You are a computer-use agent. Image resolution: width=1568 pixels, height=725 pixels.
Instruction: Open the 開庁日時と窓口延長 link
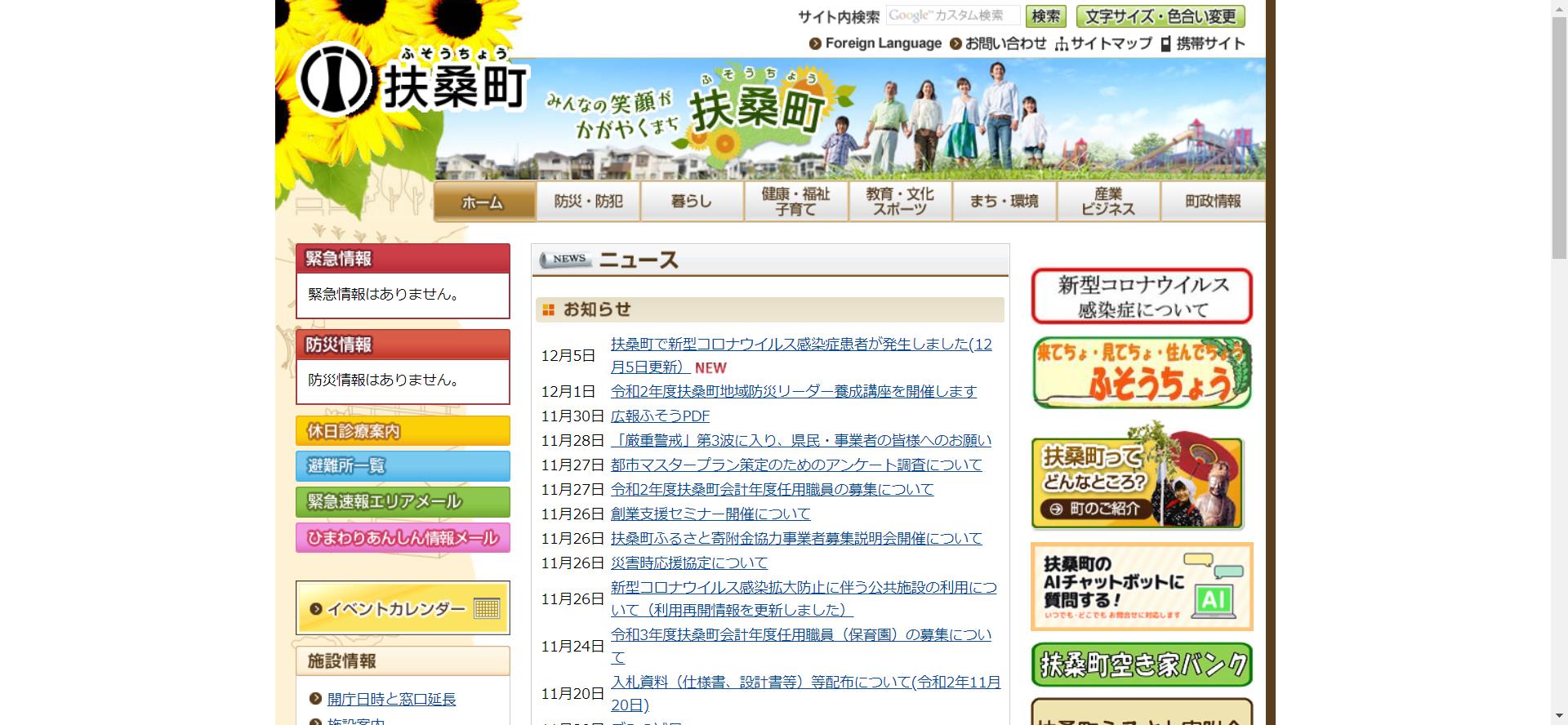point(391,699)
